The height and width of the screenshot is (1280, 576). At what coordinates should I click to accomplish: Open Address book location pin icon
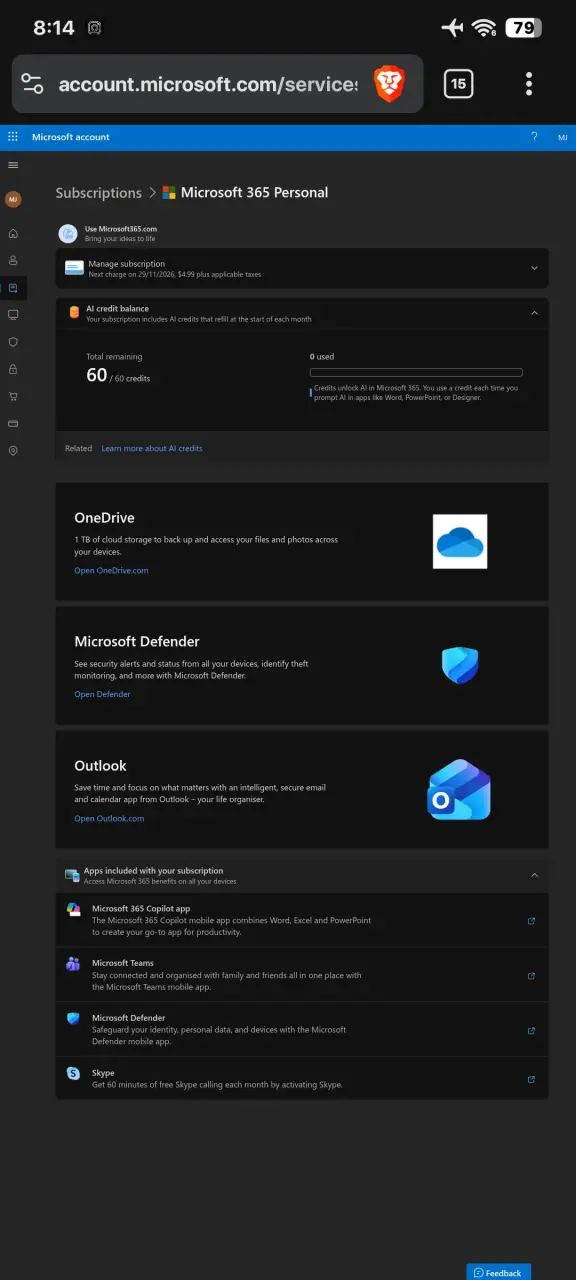tap(13, 451)
